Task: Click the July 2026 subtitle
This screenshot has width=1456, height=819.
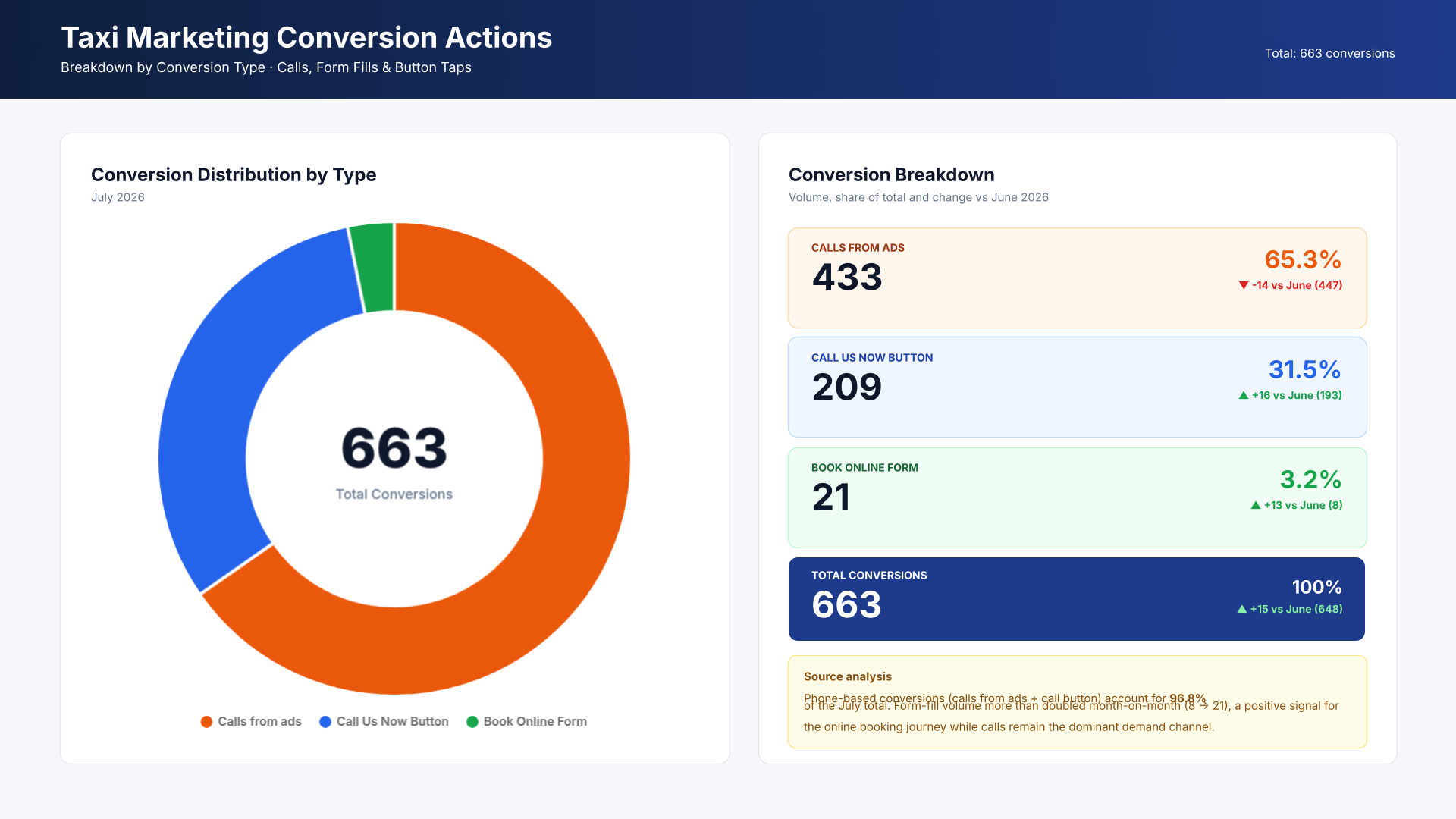Action: coord(118,197)
